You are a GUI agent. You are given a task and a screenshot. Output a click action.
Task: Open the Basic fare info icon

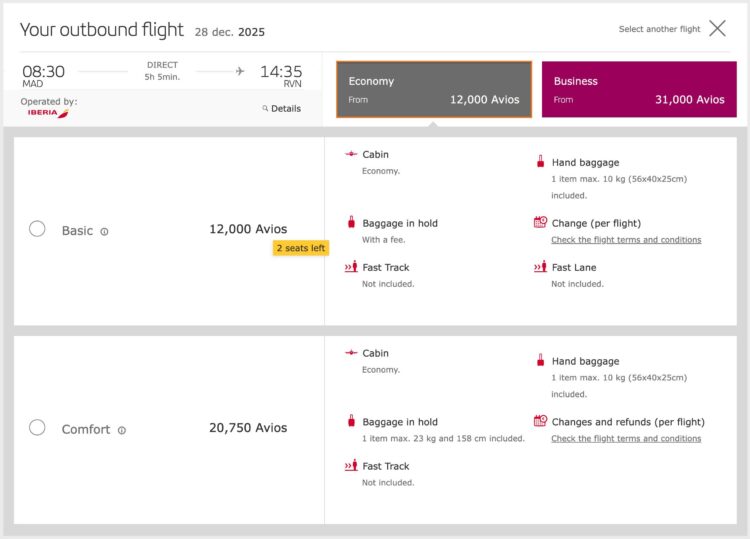click(x=104, y=231)
